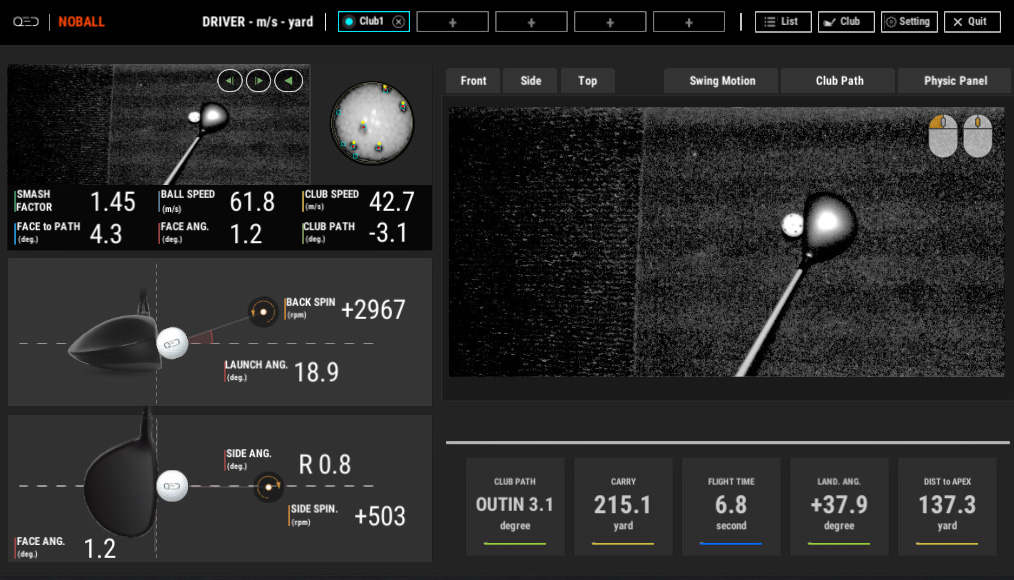Open the Club selection button
The image size is (1014, 580).
pos(845,22)
